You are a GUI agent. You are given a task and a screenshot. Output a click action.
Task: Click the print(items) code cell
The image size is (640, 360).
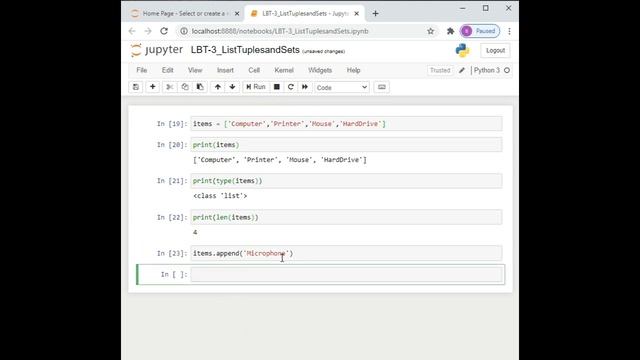346,144
